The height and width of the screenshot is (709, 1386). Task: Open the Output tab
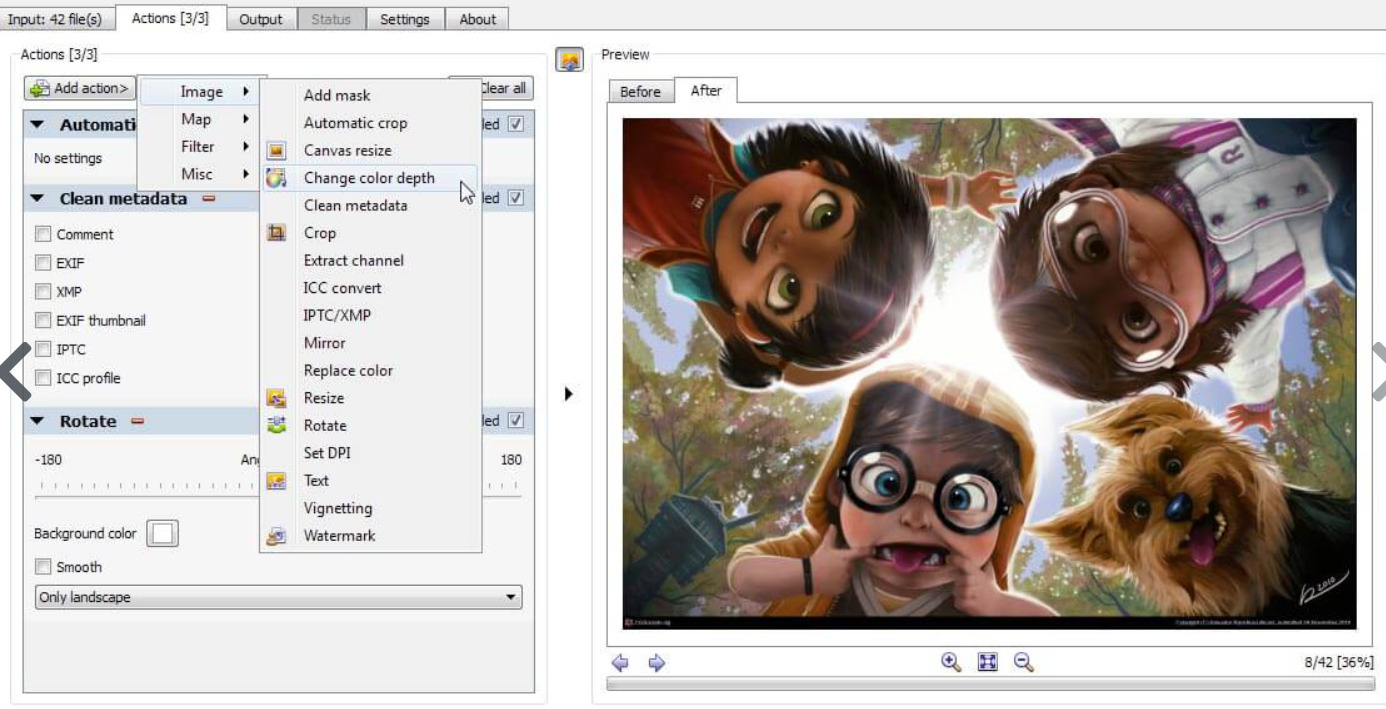tap(261, 19)
